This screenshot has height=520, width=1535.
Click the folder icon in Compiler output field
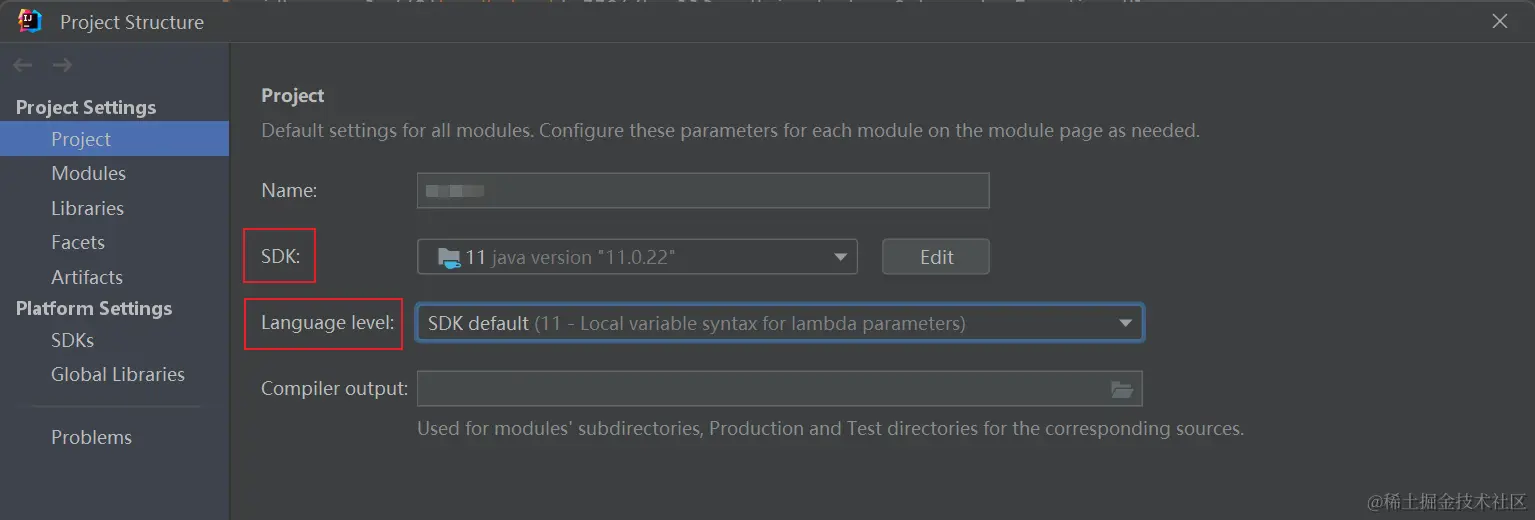tap(1122, 389)
